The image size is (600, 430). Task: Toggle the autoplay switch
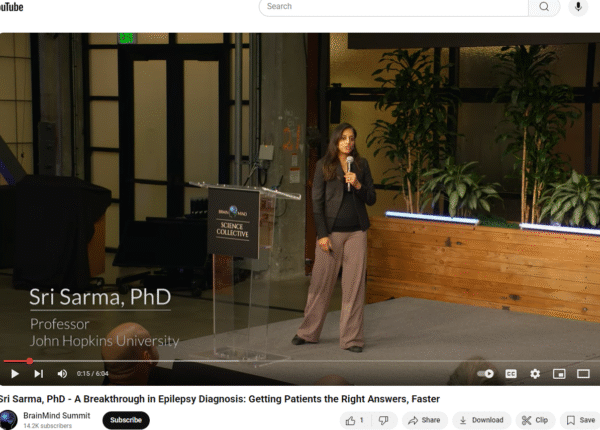point(486,373)
